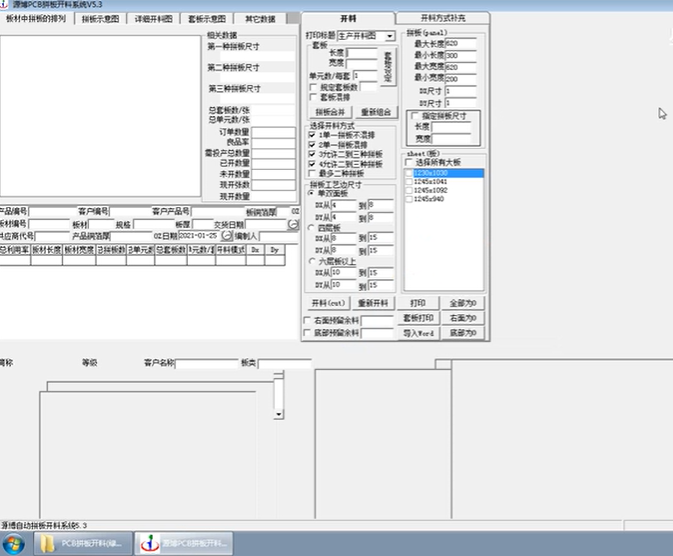Open the 详细开料图 tab
This screenshot has width=673, height=556.
pos(153,19)
